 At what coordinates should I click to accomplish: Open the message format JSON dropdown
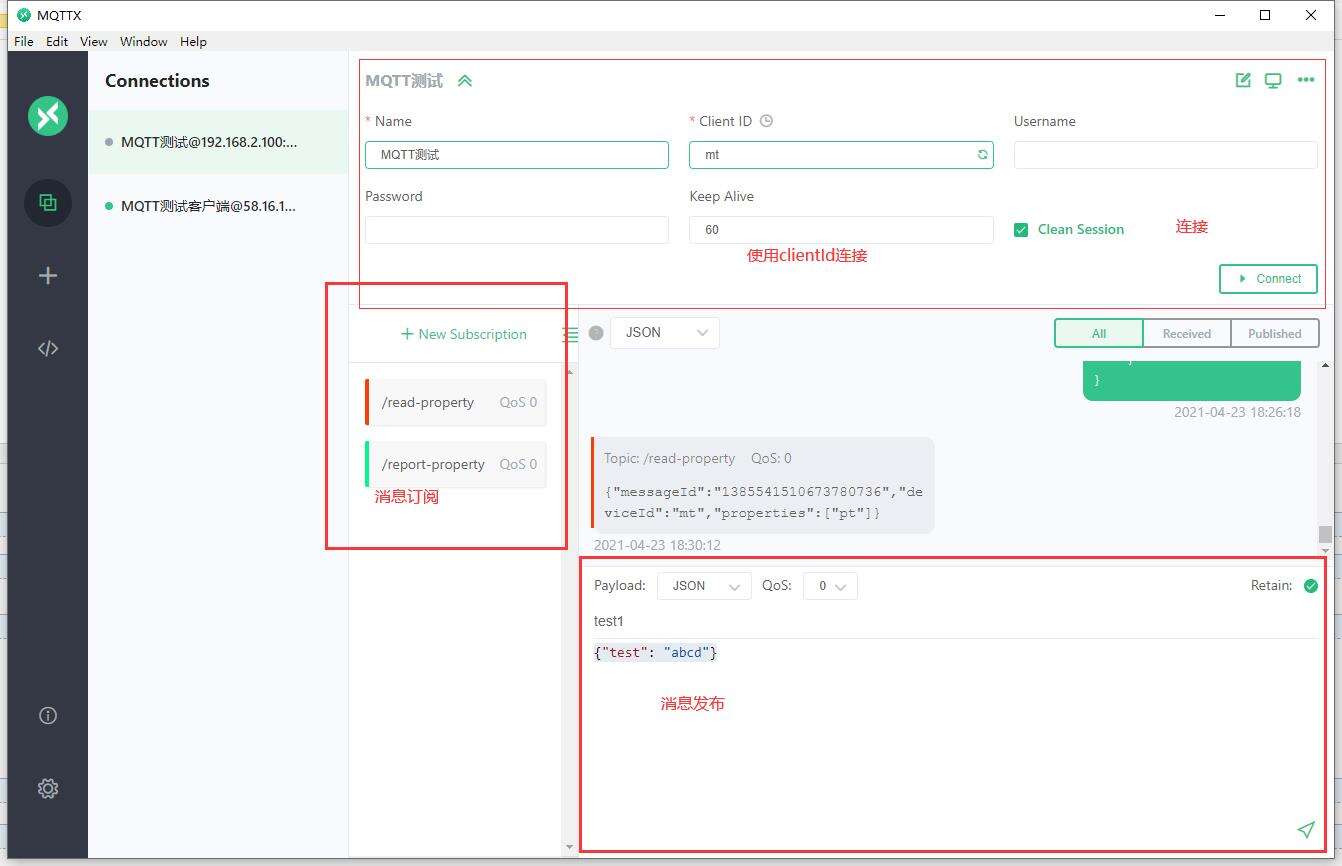coord(664,333)
